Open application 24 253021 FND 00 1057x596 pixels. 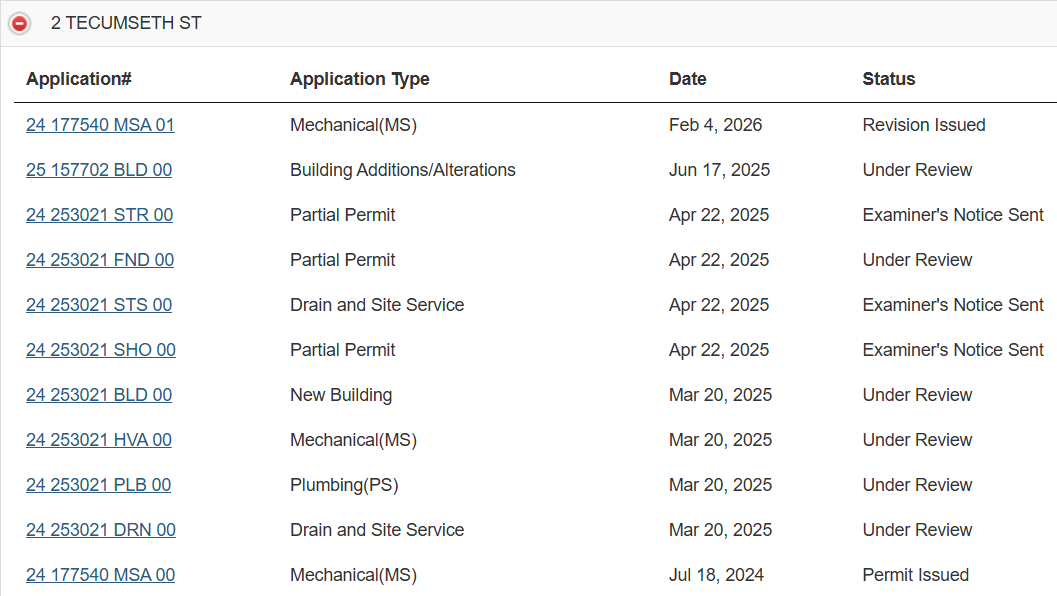100,260
